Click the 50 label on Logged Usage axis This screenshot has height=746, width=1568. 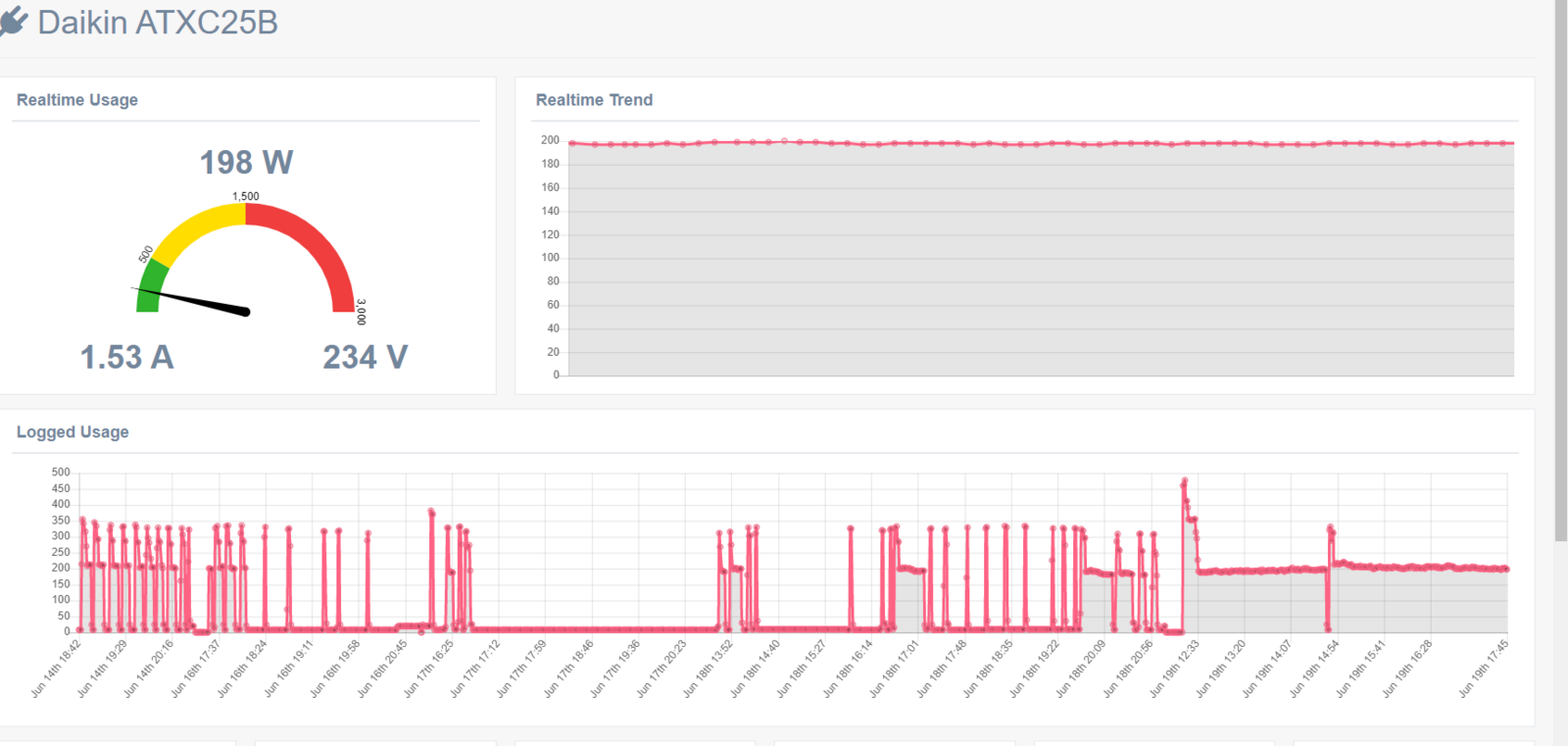[64, 616]
